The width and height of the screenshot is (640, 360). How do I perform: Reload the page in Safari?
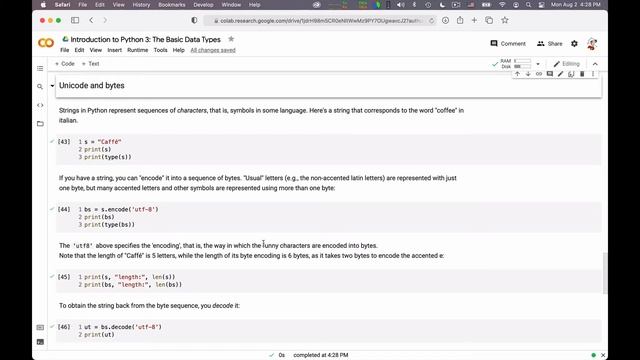(x=431, y=20)
